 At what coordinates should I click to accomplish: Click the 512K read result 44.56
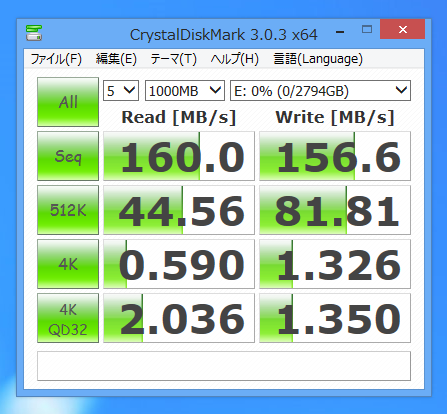click(179, 210)
